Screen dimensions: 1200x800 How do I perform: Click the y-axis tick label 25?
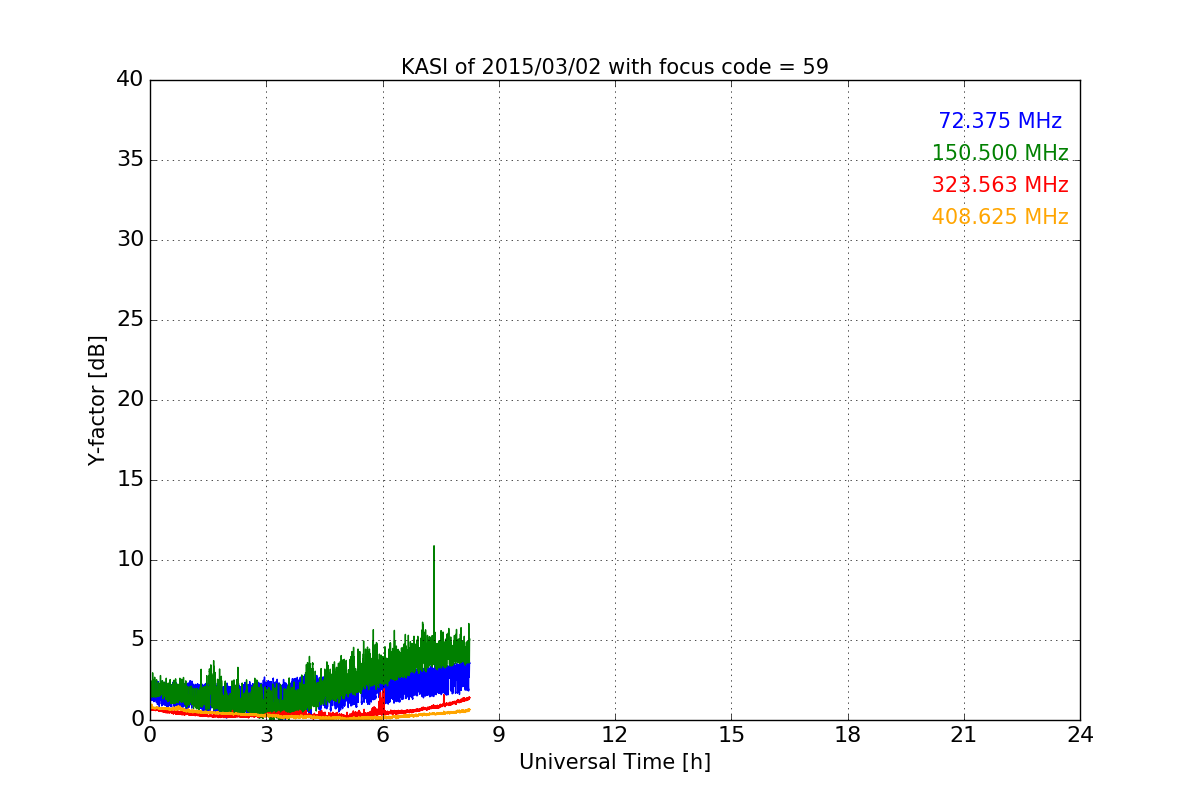[x=130, y=320]
